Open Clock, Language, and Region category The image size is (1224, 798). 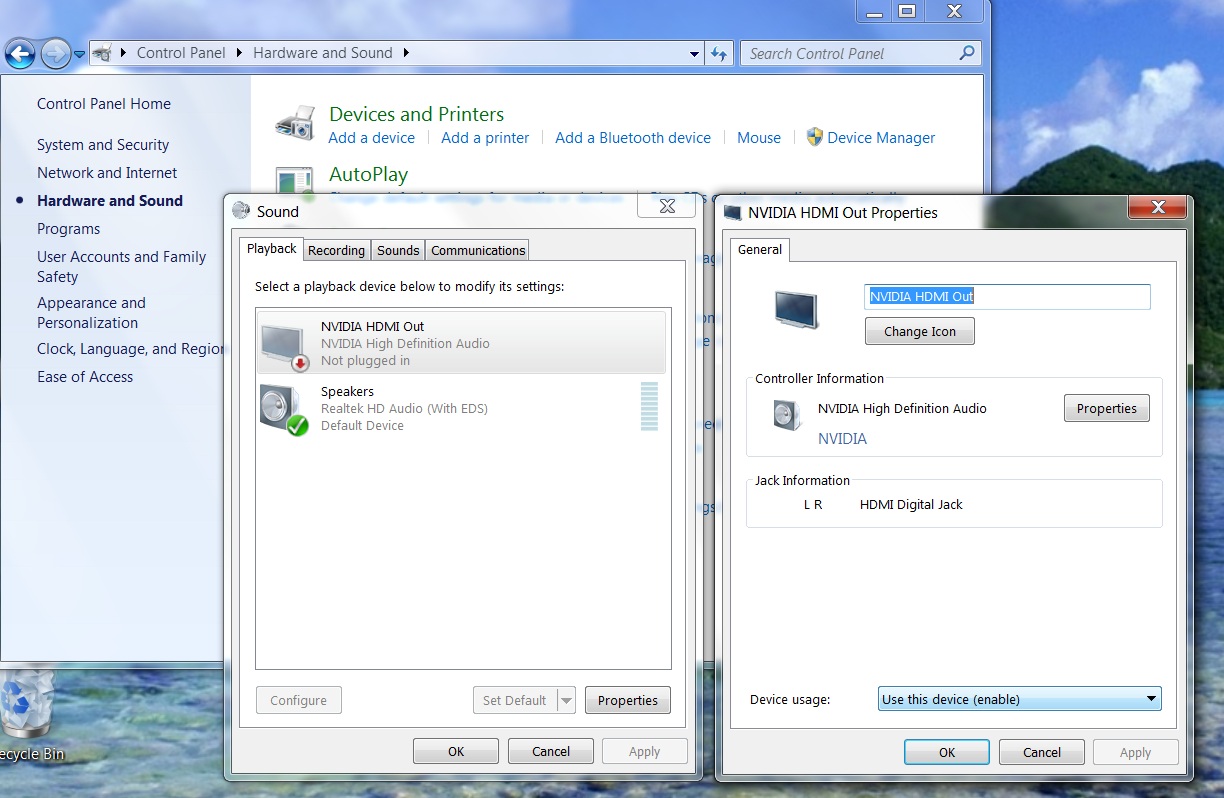(130, 349)
